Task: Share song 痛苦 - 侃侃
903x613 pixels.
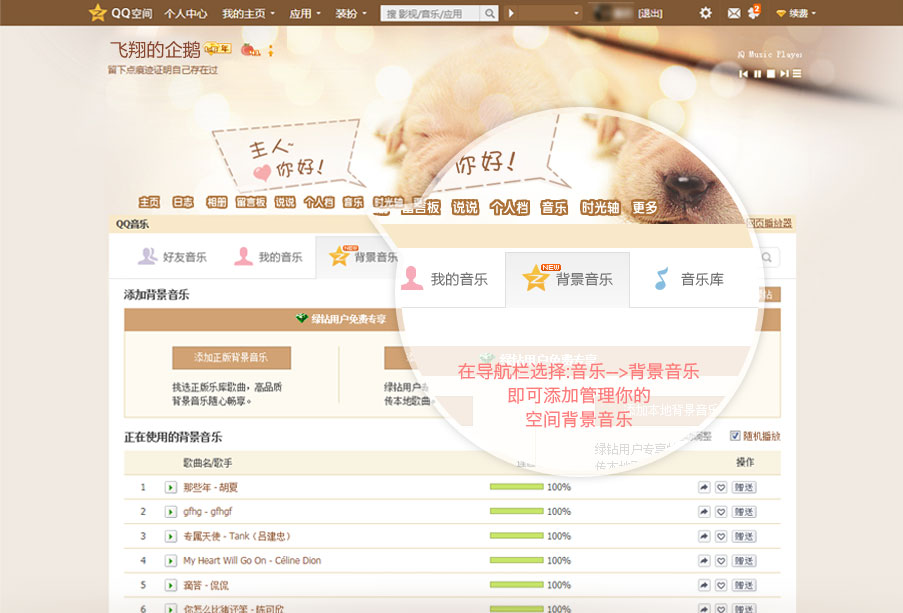Action: [x=704, y=585]
